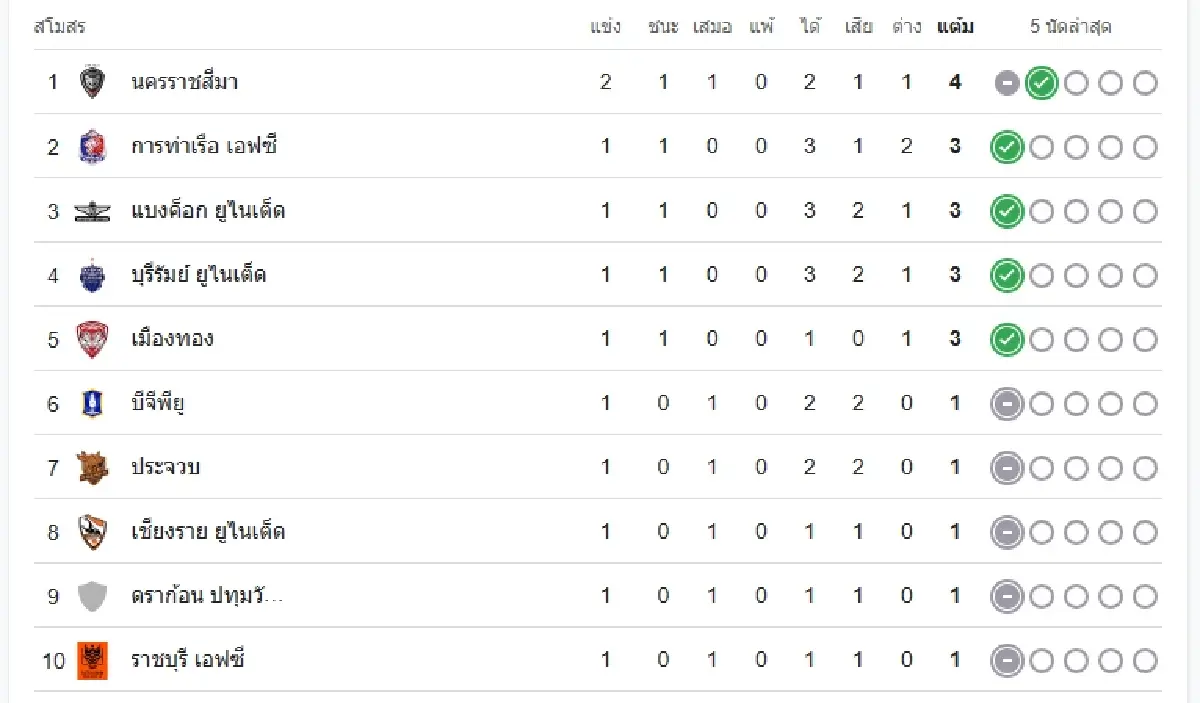This screenshot has width=1200, height=703.
Task: Click the Prachuap orange club logo
Action: (92, 467)
